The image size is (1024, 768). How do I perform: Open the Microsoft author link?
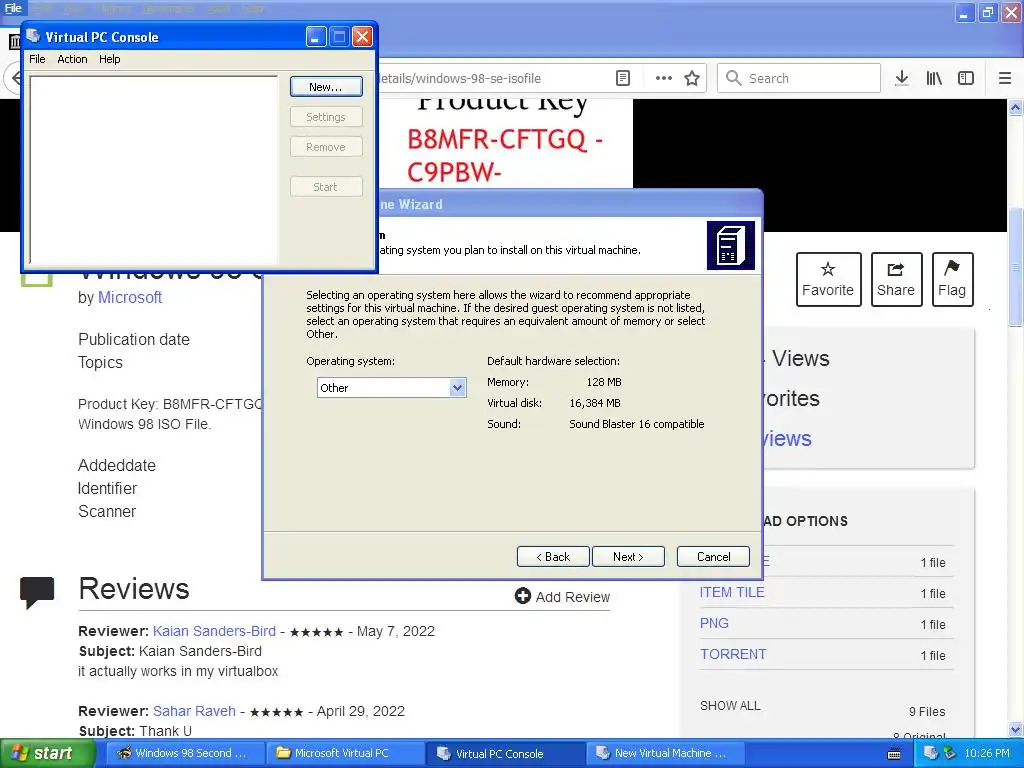click(130, 298)
